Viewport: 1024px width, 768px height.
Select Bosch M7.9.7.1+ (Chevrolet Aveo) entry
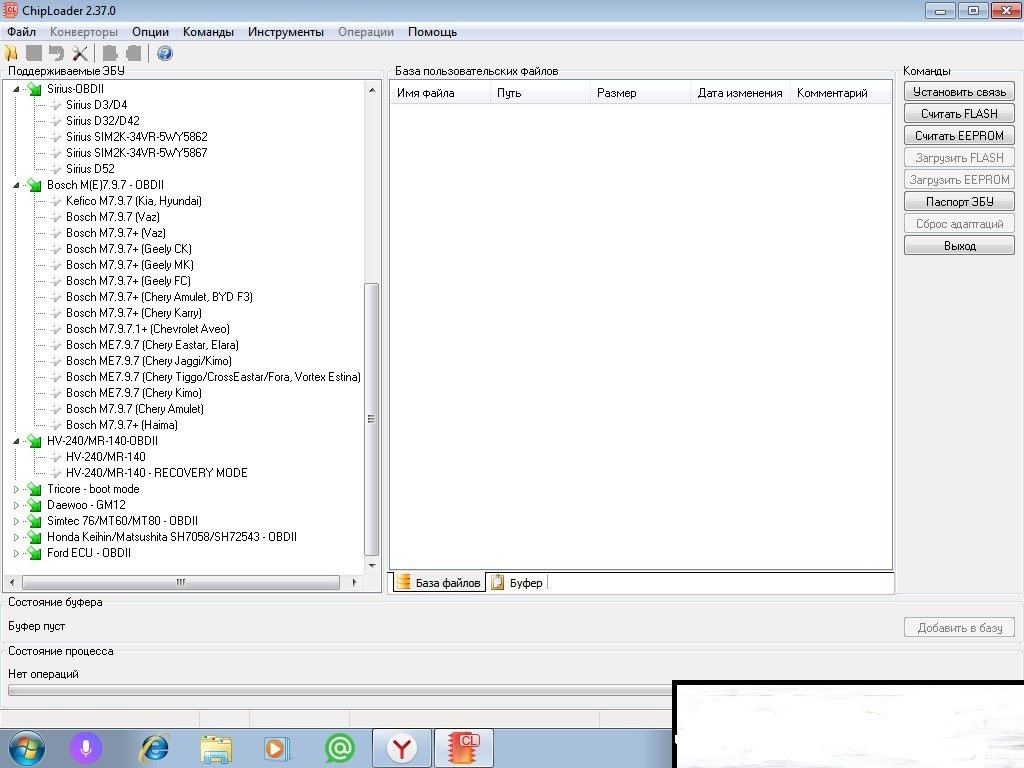pos(147,329)
